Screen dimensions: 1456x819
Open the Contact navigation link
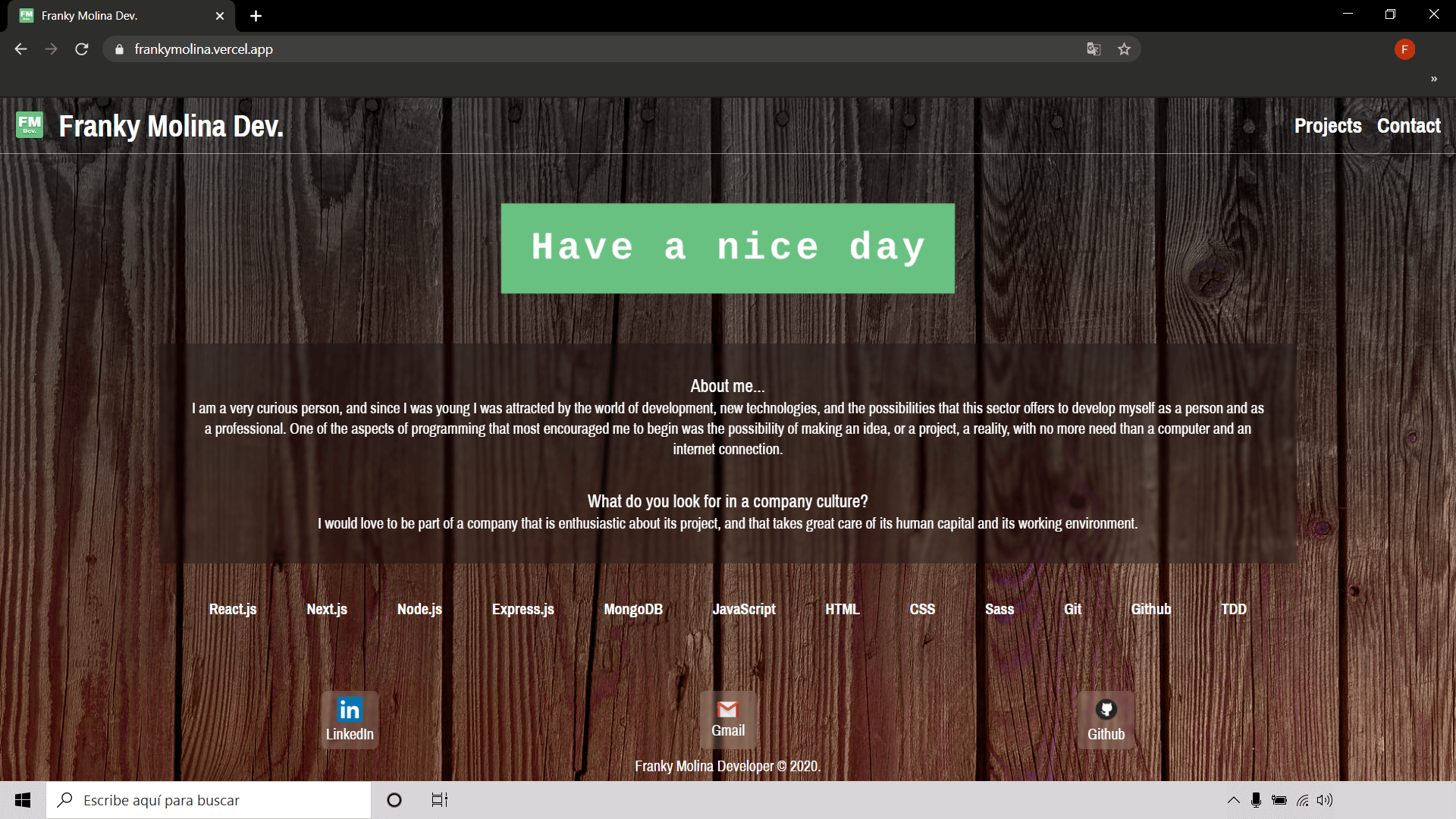click(x=1409, y=126)
